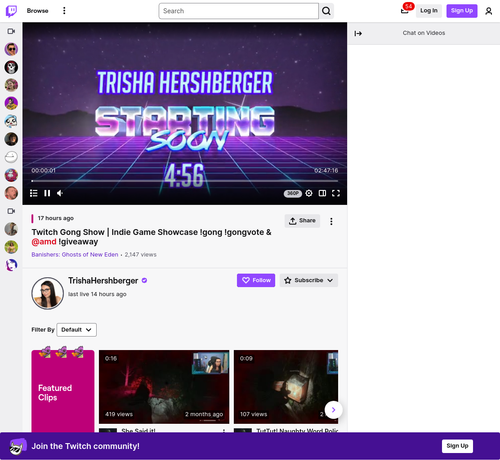Open the purple-background avatar channel in sidebar
Screen dimensions: 500x460
click(11, 103)
